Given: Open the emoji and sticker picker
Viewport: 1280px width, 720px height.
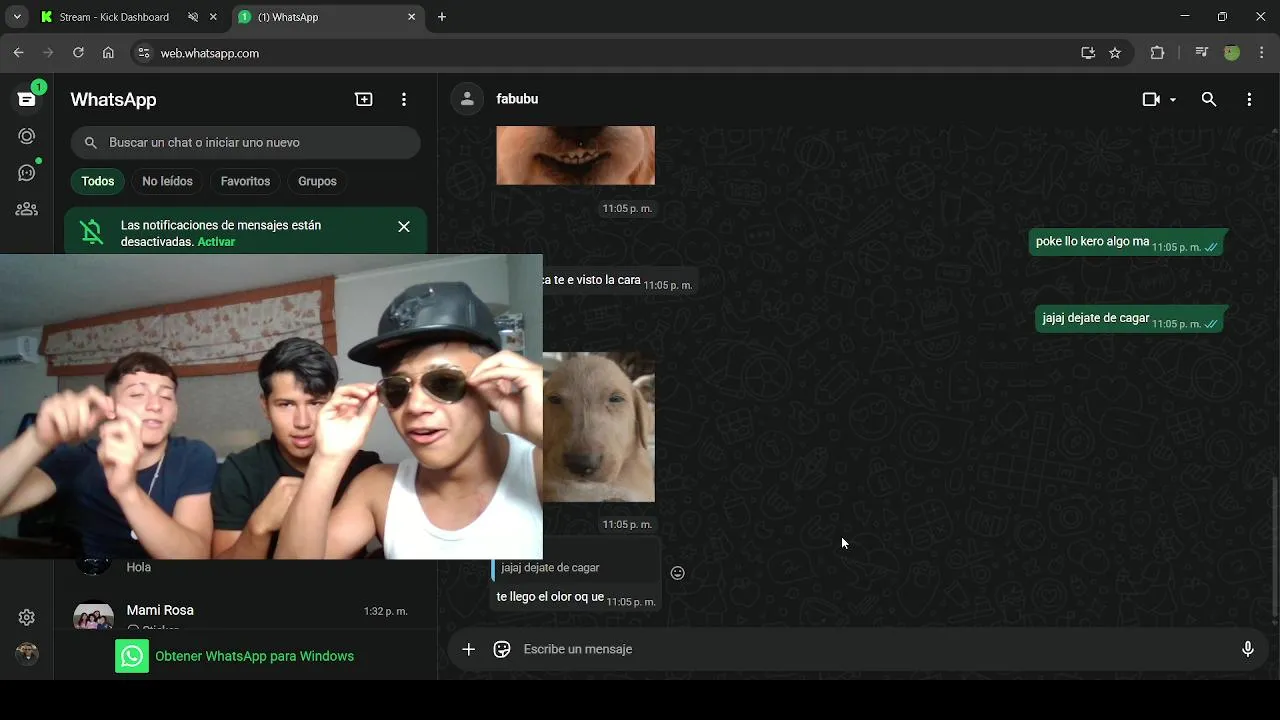Looking at the screenshot, I should [502, 649].
